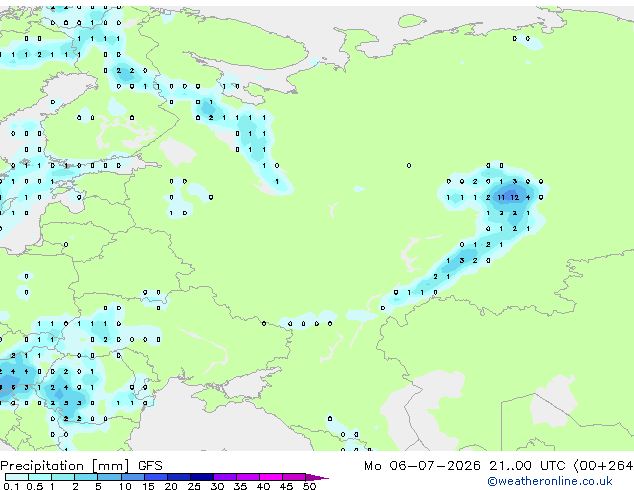This screenshot has width=634, height=490.
Task: Click the legend swatch between 10 and 15
Action: 133,477
